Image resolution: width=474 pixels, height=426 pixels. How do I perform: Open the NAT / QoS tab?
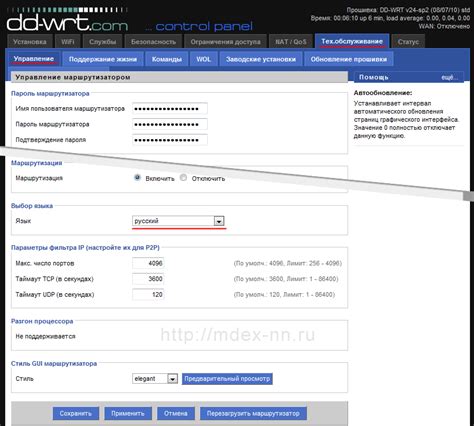click(291, 42)
